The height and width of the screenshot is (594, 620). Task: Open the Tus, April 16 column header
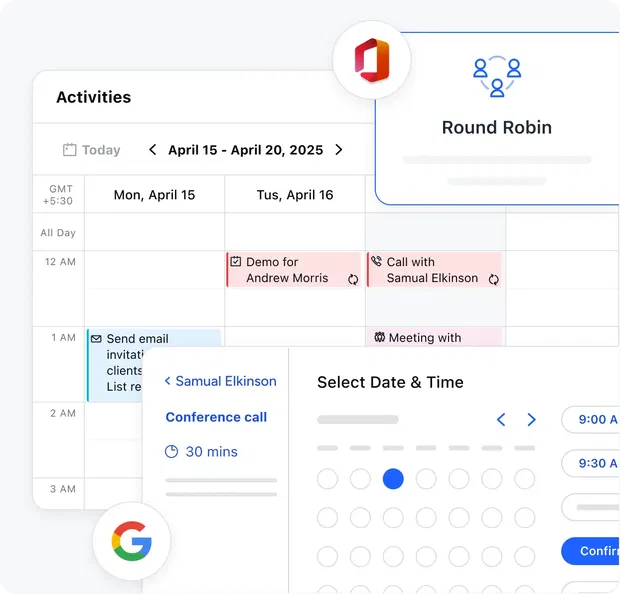click(294, 195)
